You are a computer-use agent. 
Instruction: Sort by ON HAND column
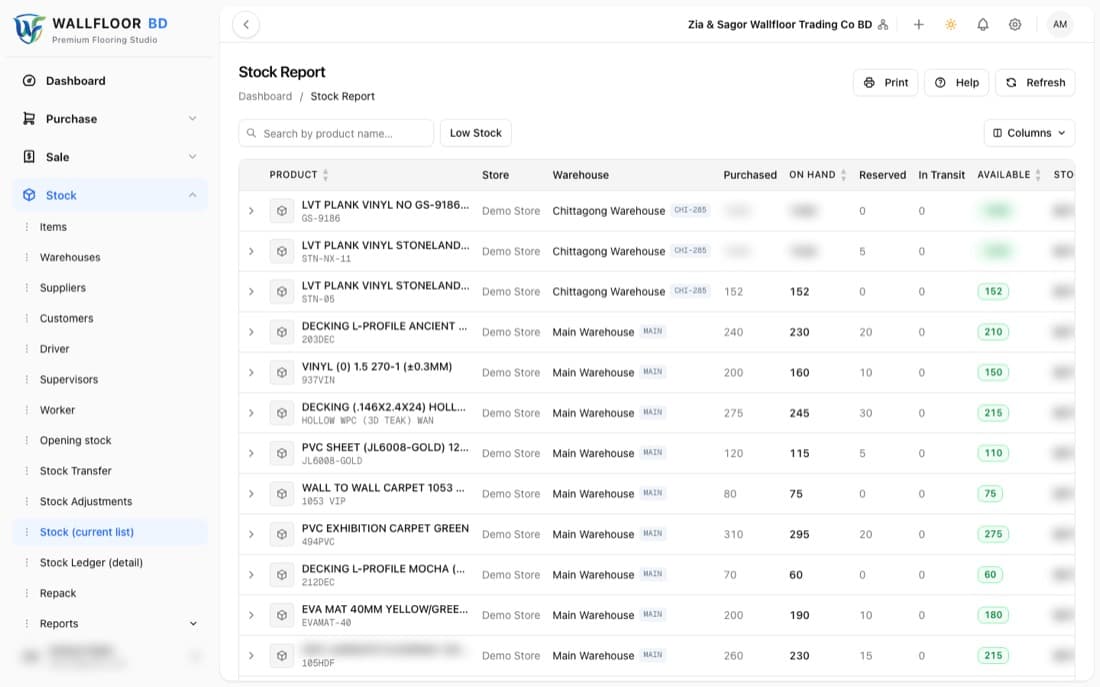click(817, 175)
